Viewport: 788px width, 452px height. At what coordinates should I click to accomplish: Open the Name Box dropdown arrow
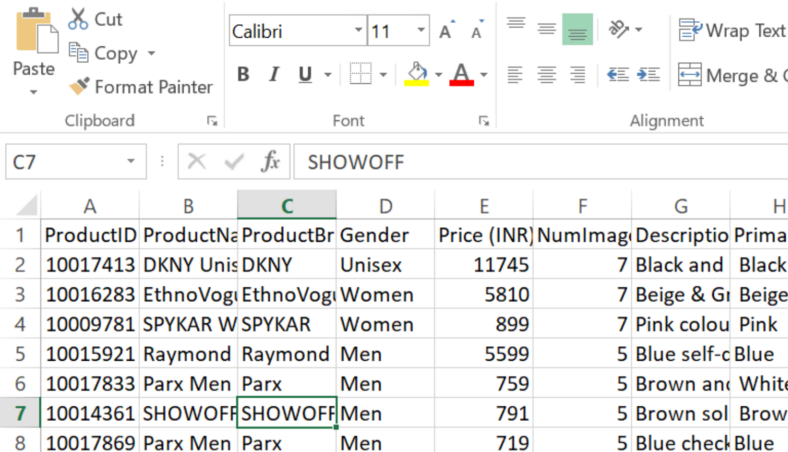[x=131, y=161]
